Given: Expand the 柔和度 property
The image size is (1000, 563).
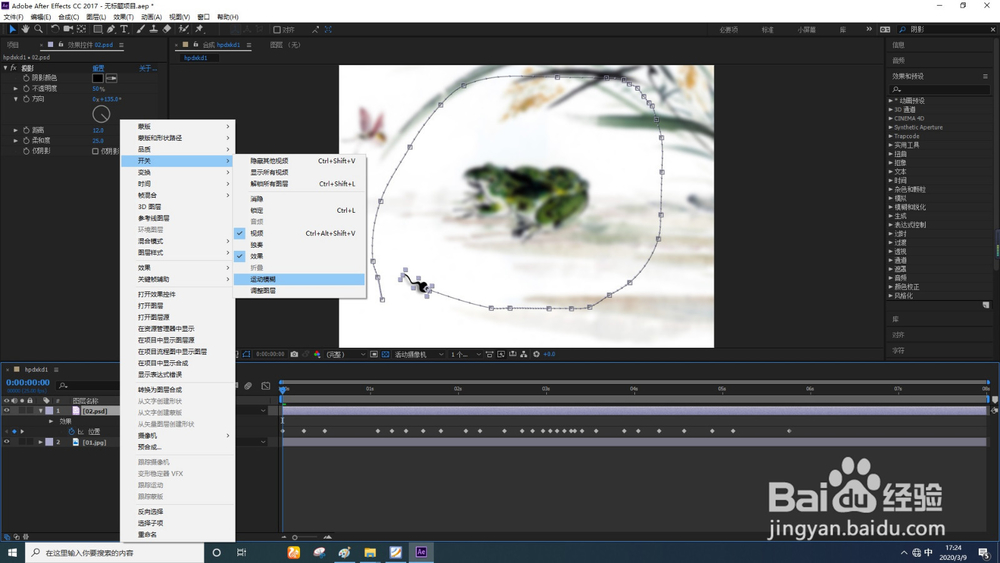Looking at the screenshot, I should pyautogui.click(x=16, y=140).
